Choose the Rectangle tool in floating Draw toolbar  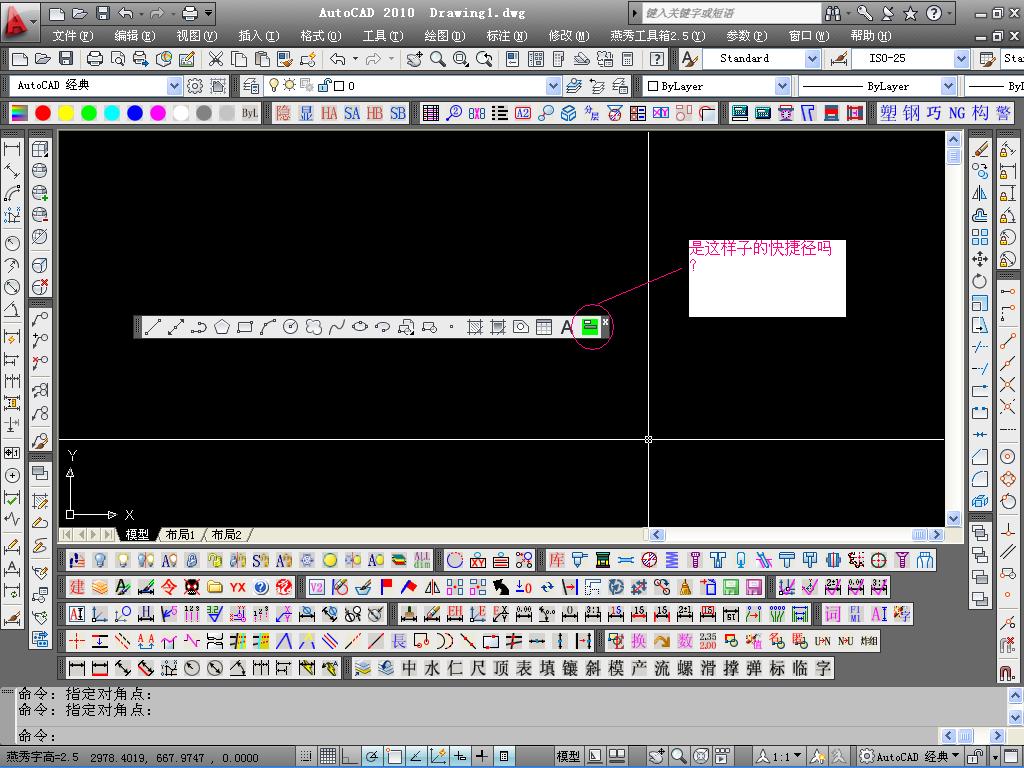[x=245, y=327]
